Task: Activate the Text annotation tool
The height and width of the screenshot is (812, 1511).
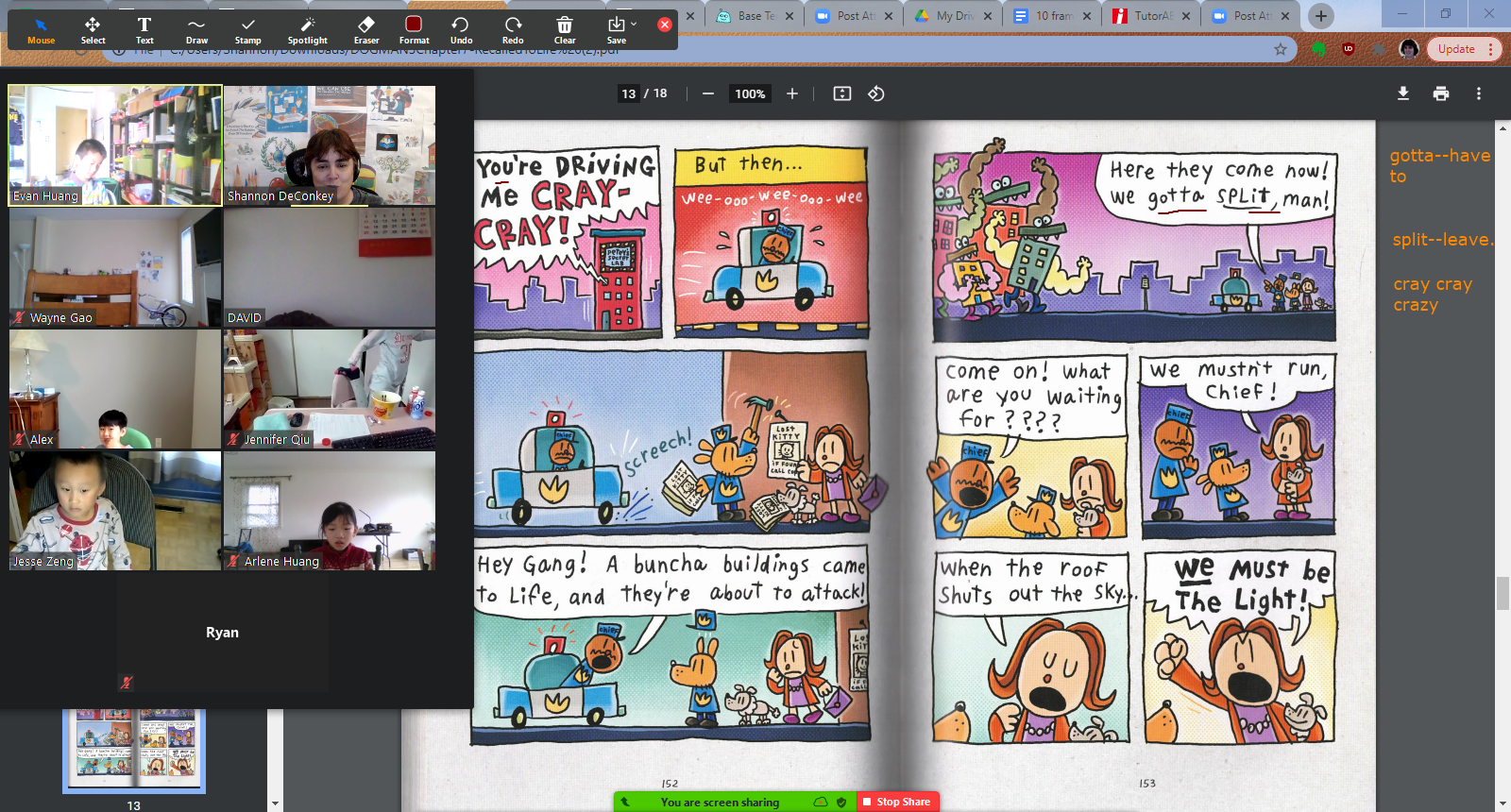Action: pos(144,30)
